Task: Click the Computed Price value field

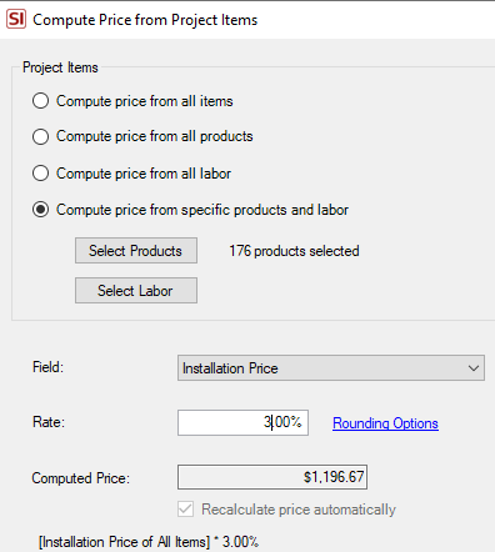Action: tap(272, 477)
